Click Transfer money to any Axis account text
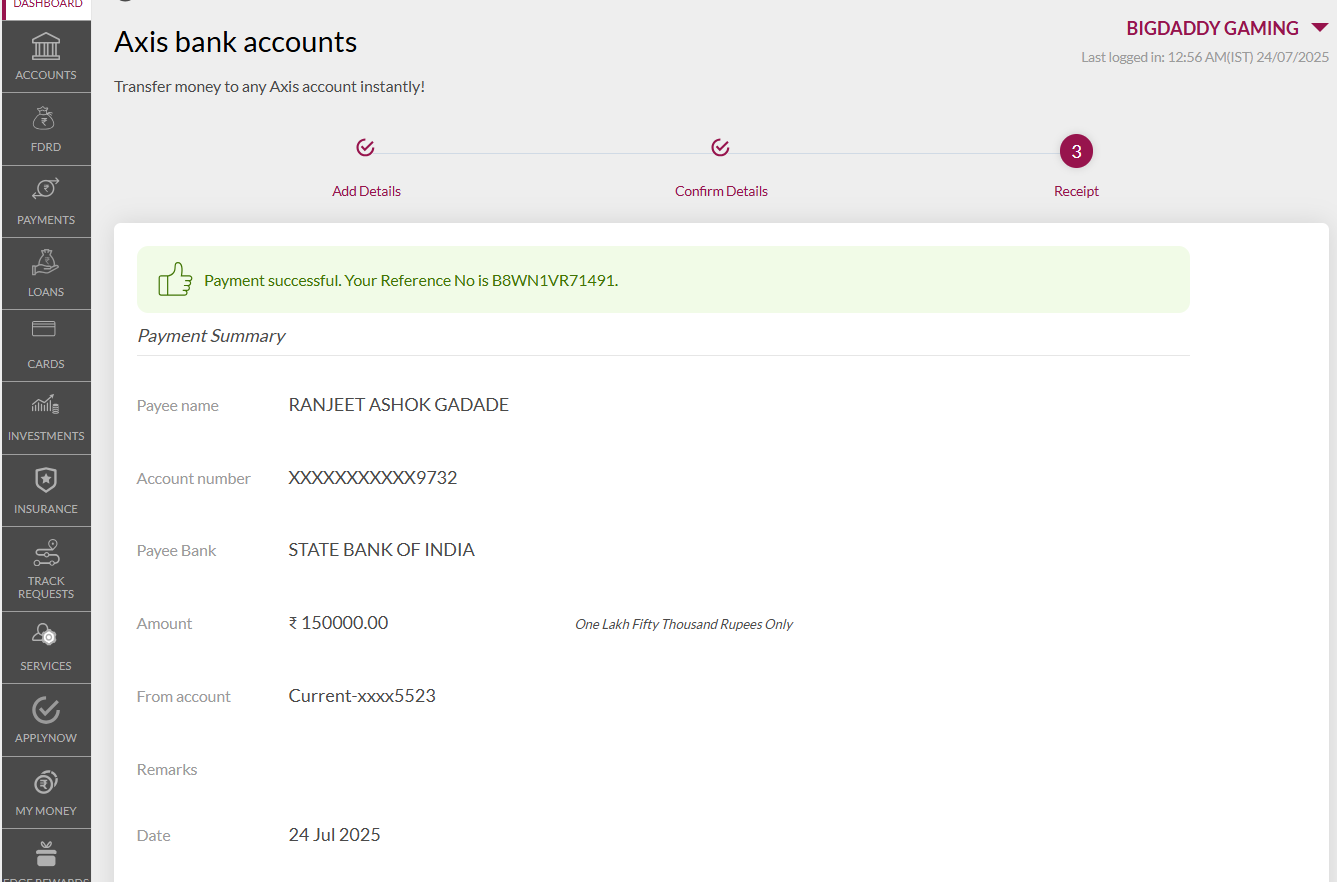The height and width of the screenshot is (882, 1337). click(x=270, y=87)
